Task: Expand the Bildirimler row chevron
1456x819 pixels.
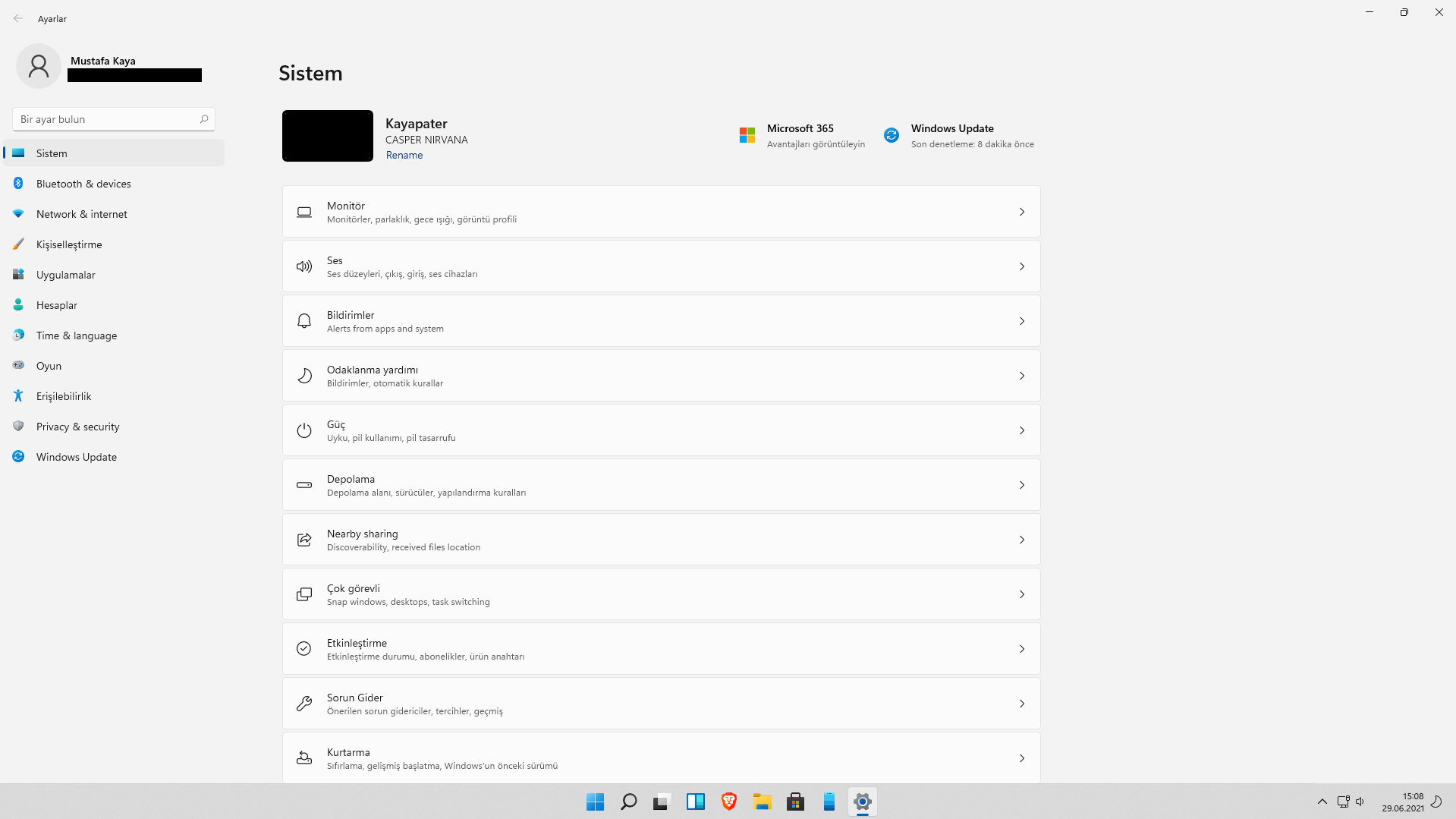Action: pos(1022,321)
